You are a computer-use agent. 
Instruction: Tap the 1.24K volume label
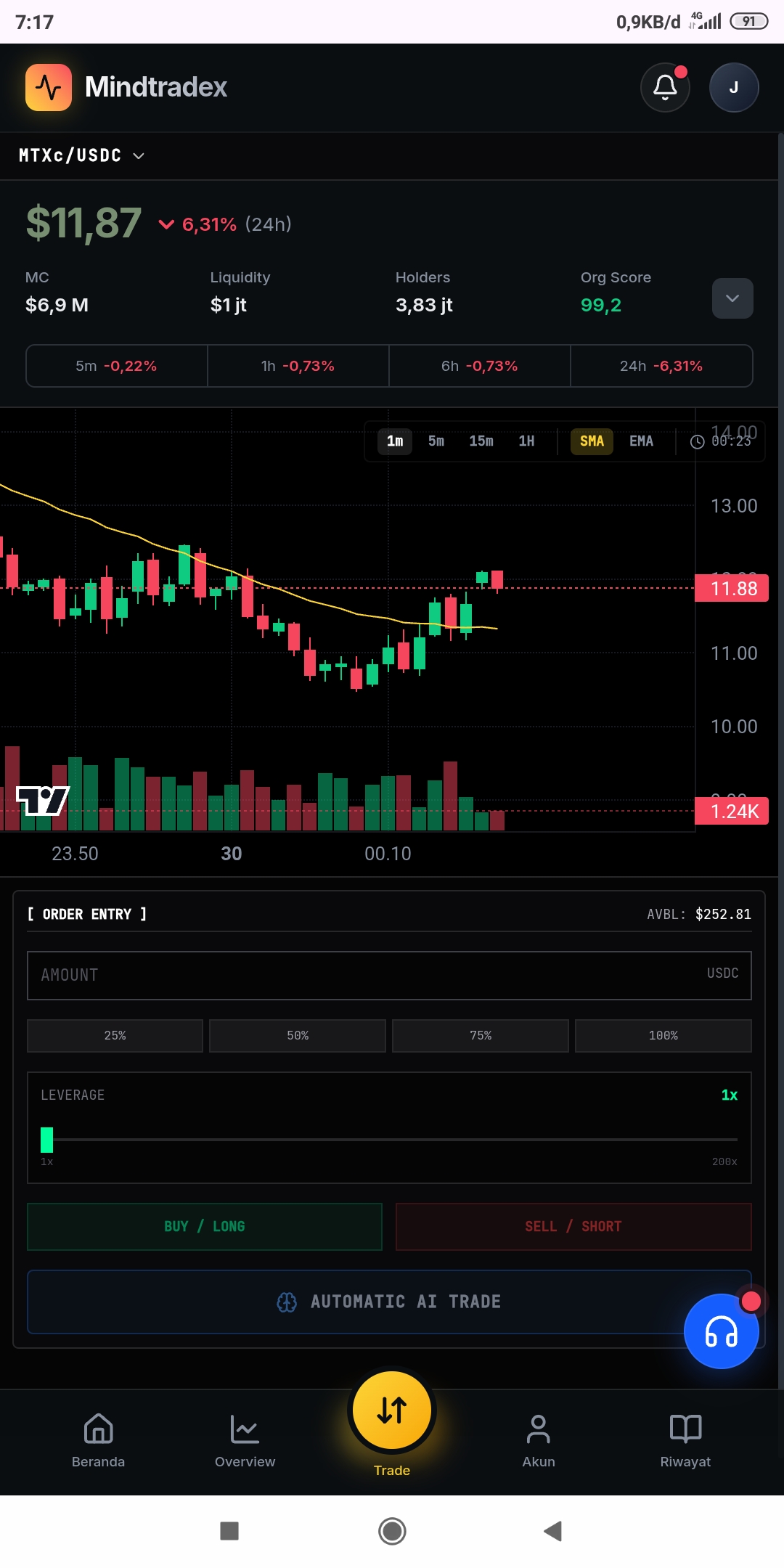pyautogui.click(x=732, y=811)
